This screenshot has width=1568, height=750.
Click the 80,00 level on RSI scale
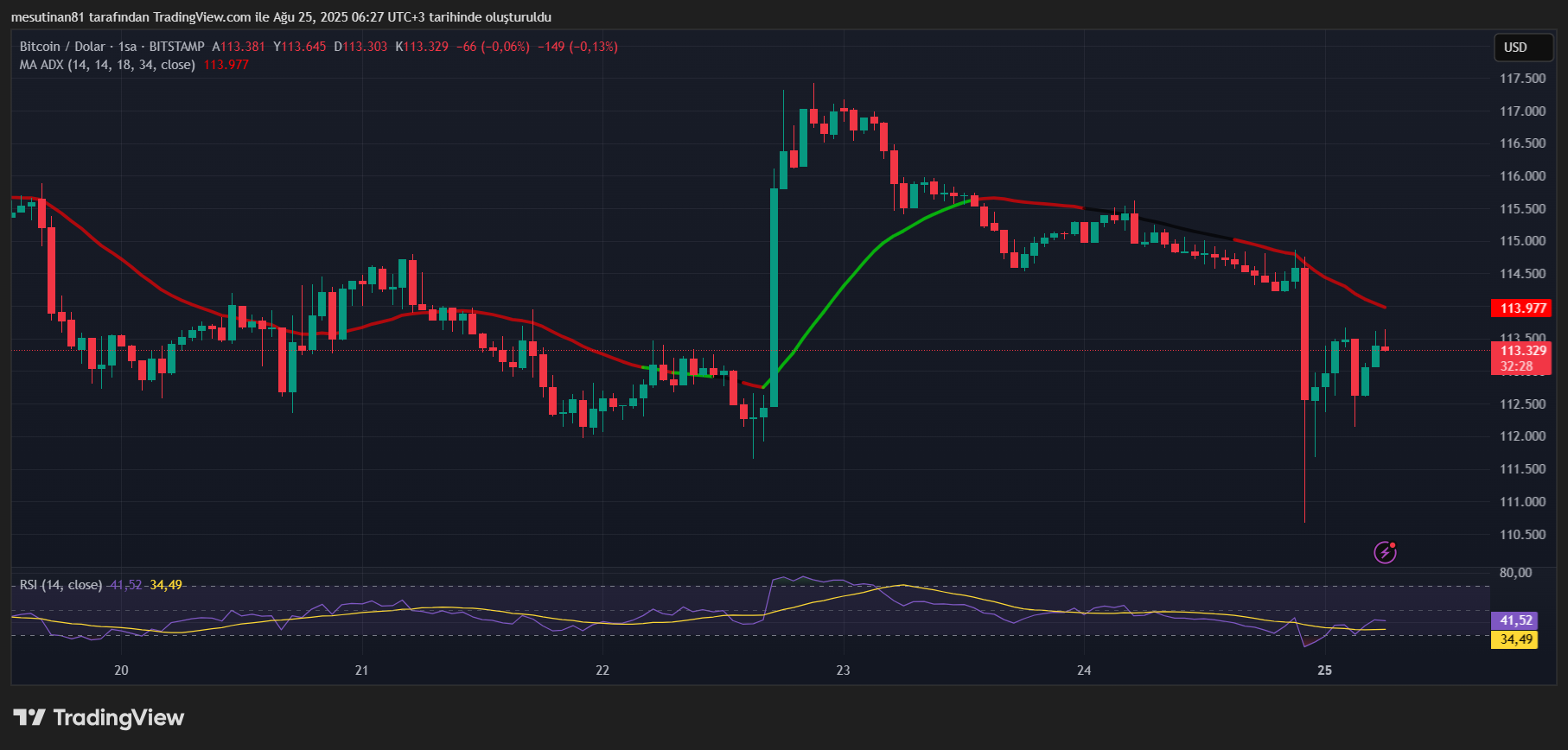1515,573
